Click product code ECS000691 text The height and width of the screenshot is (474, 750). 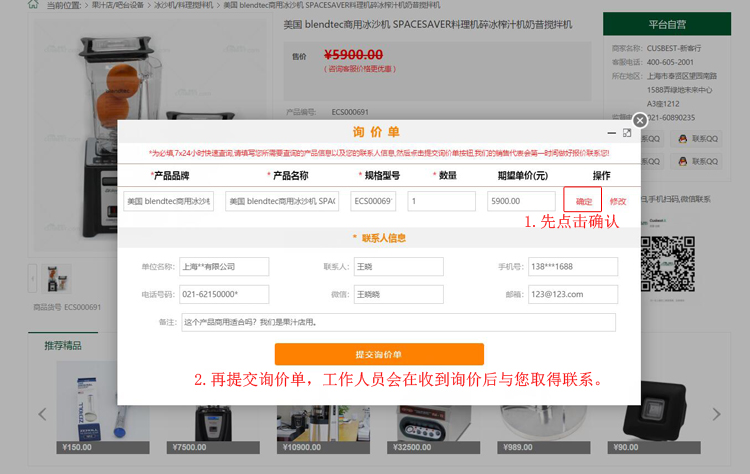(350, 112)
